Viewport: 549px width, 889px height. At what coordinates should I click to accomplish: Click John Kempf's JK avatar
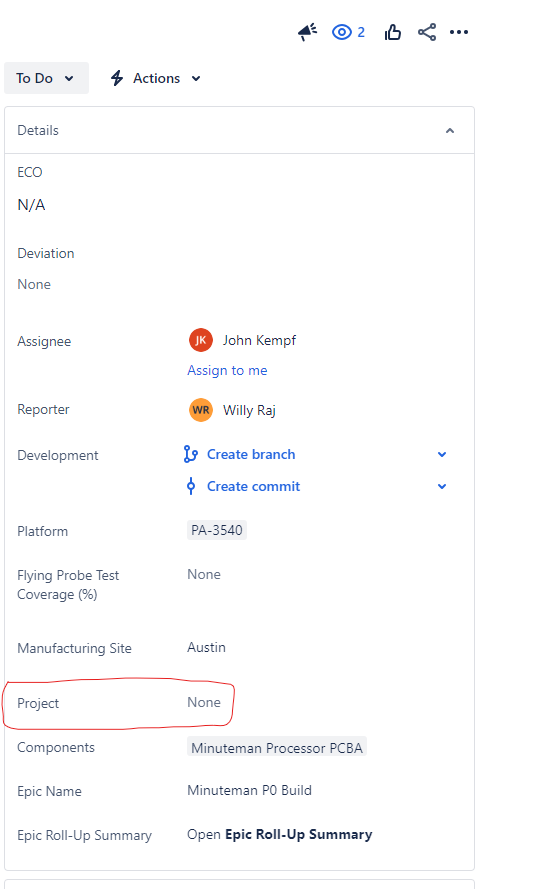click(201, 340)
